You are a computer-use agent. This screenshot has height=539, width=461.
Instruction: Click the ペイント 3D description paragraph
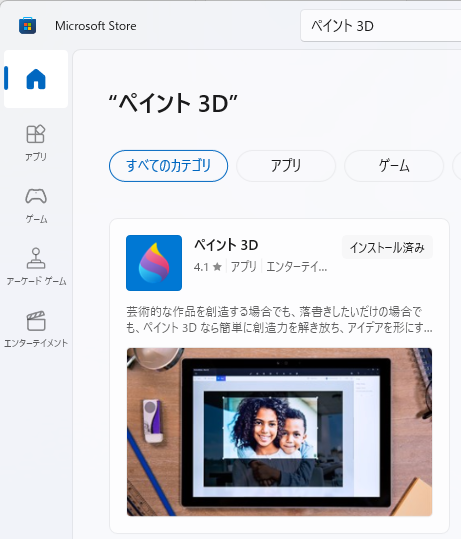coord(279,320)
